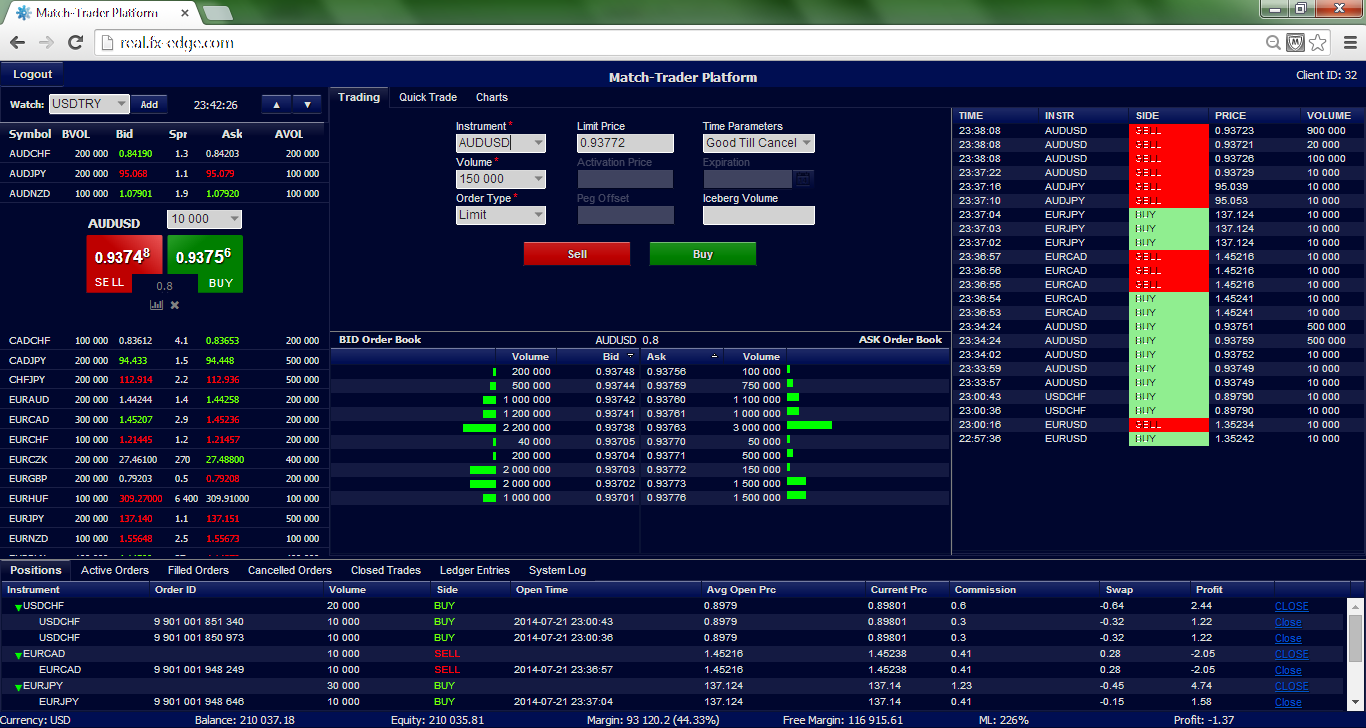
Task: Click CLOSE link for the USDCHF group
Action: click(x=1291, y=606)
